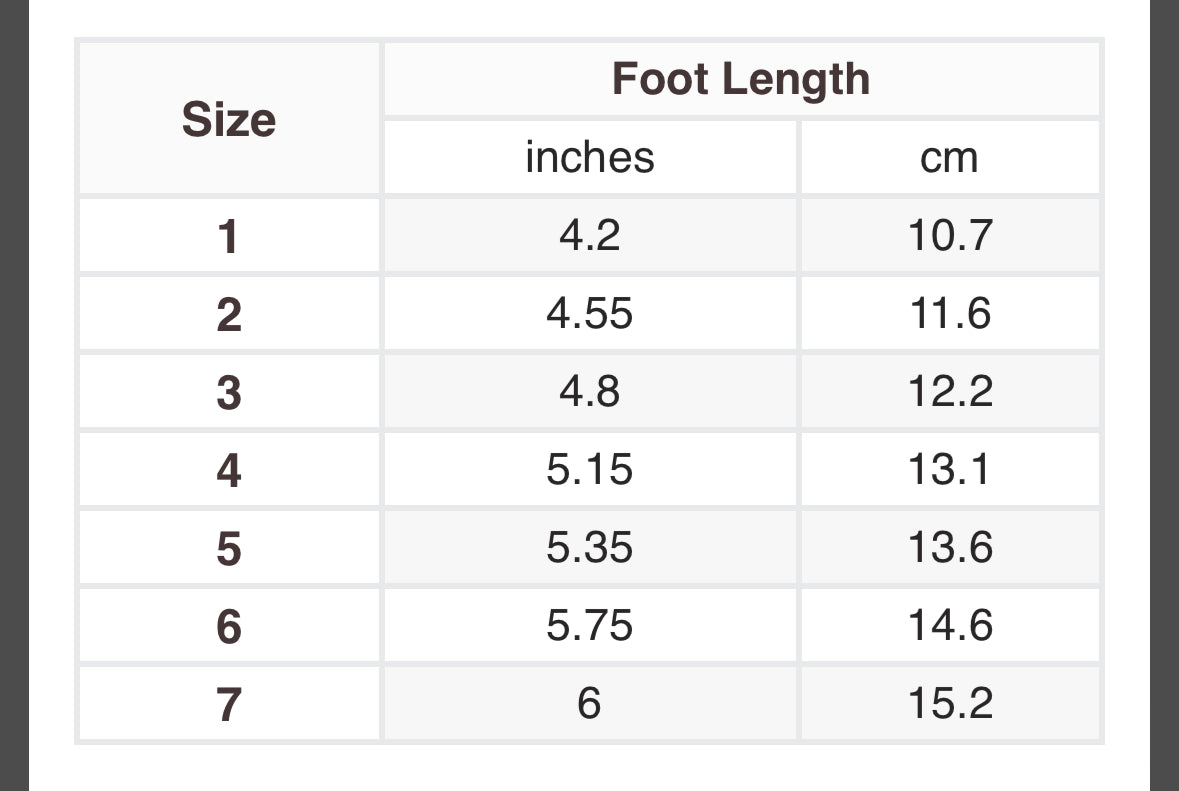The height and width of the screenshot is (791, 1179).
Task: Click the 10.7 cm cell
Action: click(x=950, y=236)
